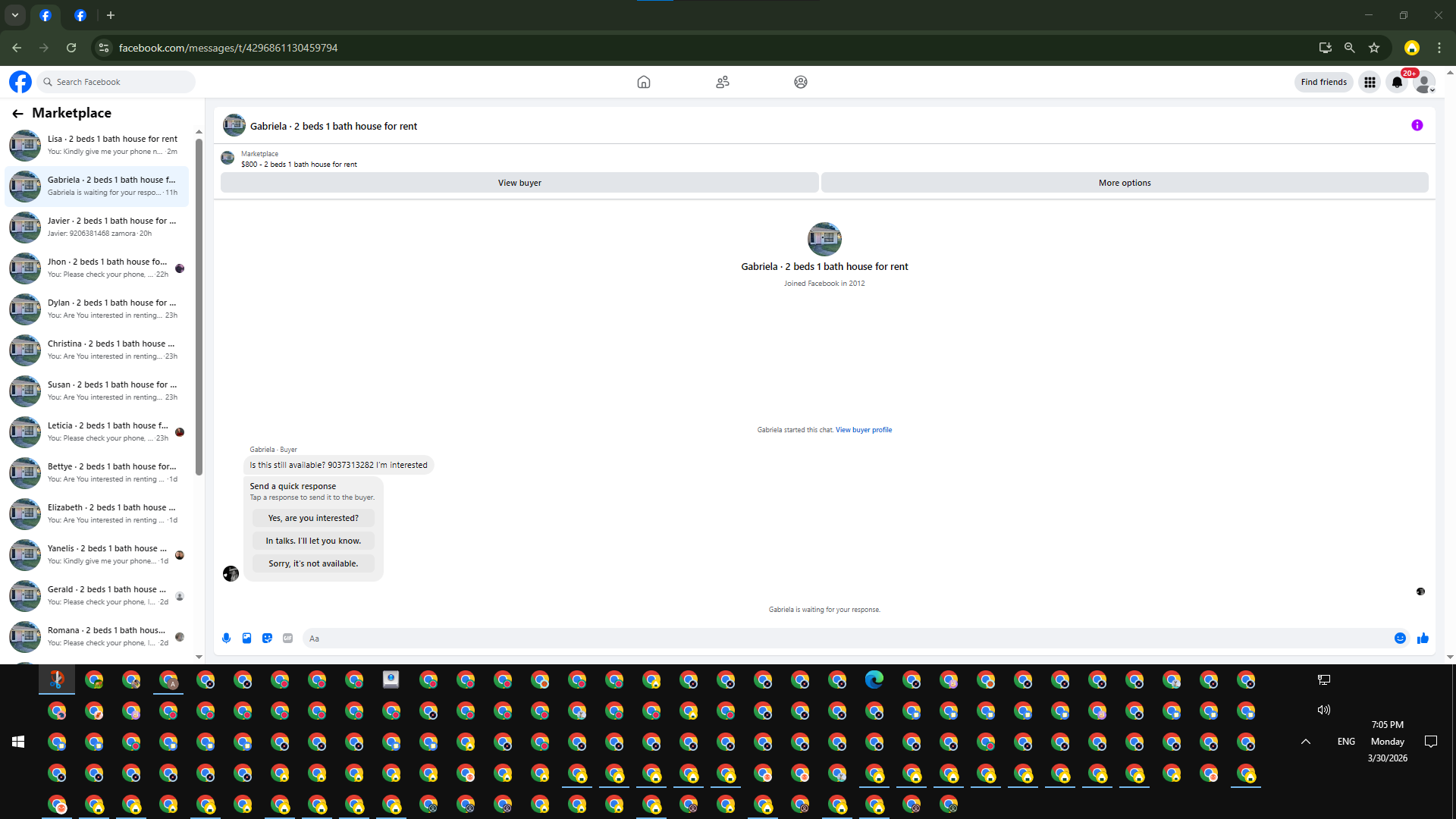Open Facebook notifications bell
The height and width of the screenshot is (819, 1456).
[1397, 82]
